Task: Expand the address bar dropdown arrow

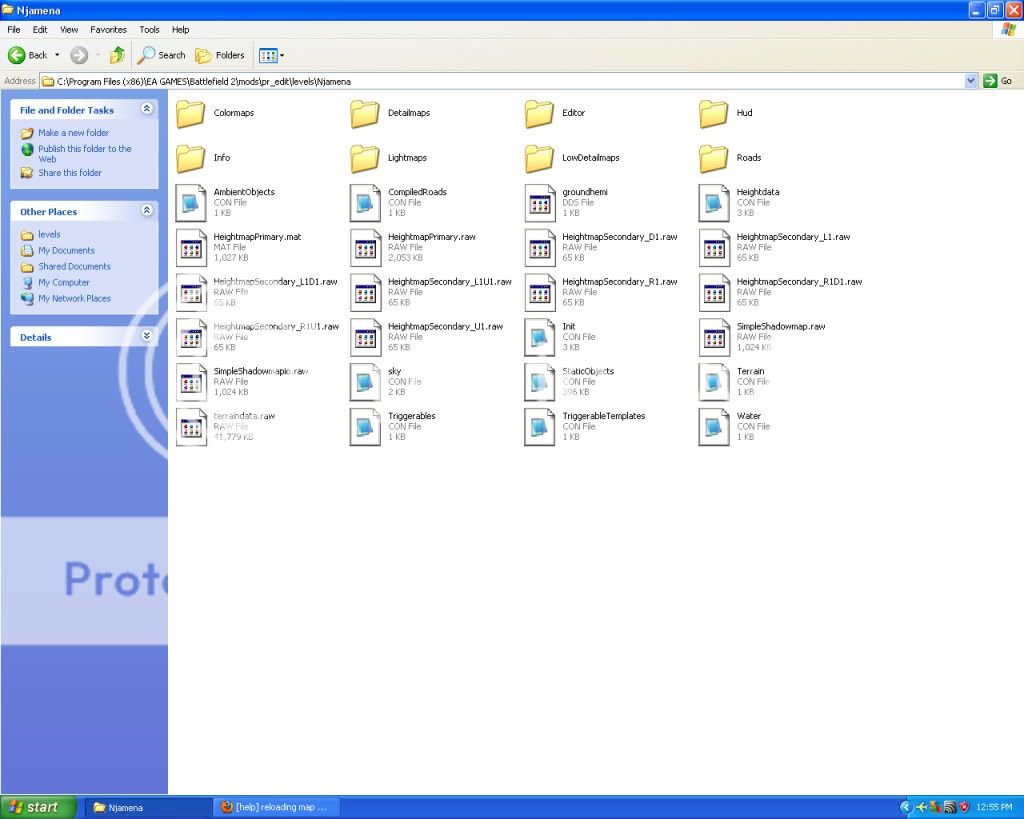Action: pyautogui.click(x=970, y=81)
